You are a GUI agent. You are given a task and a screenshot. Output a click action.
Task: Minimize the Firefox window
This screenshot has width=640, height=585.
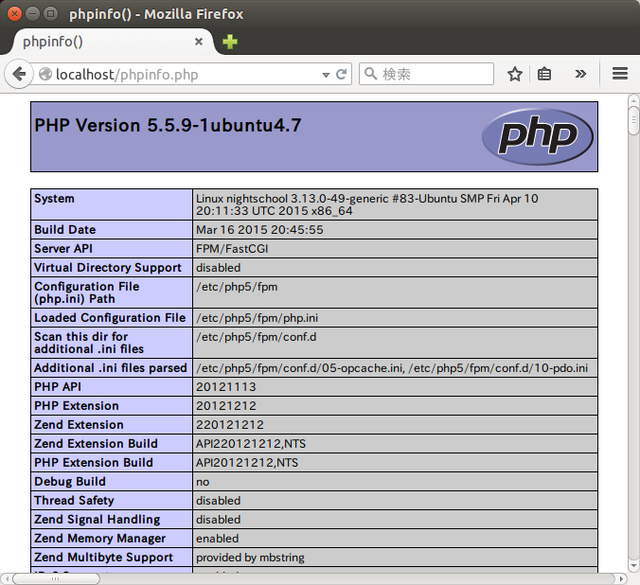click(x=33, y=14)
